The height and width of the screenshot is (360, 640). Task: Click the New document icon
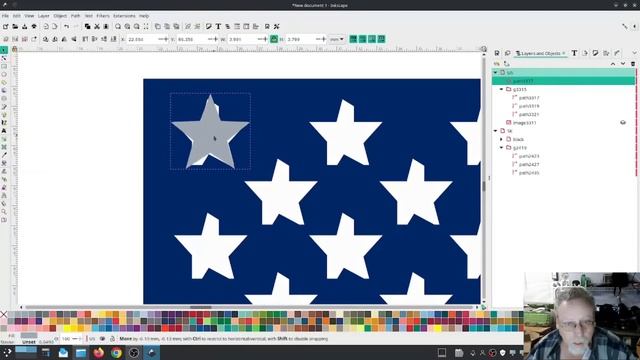click(x=5, y=27)
